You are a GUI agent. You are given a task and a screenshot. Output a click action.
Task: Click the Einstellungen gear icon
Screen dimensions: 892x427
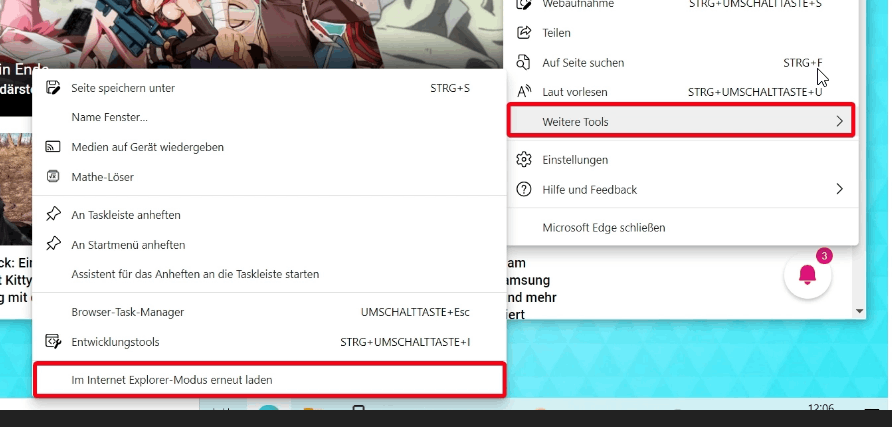[524, 159]
